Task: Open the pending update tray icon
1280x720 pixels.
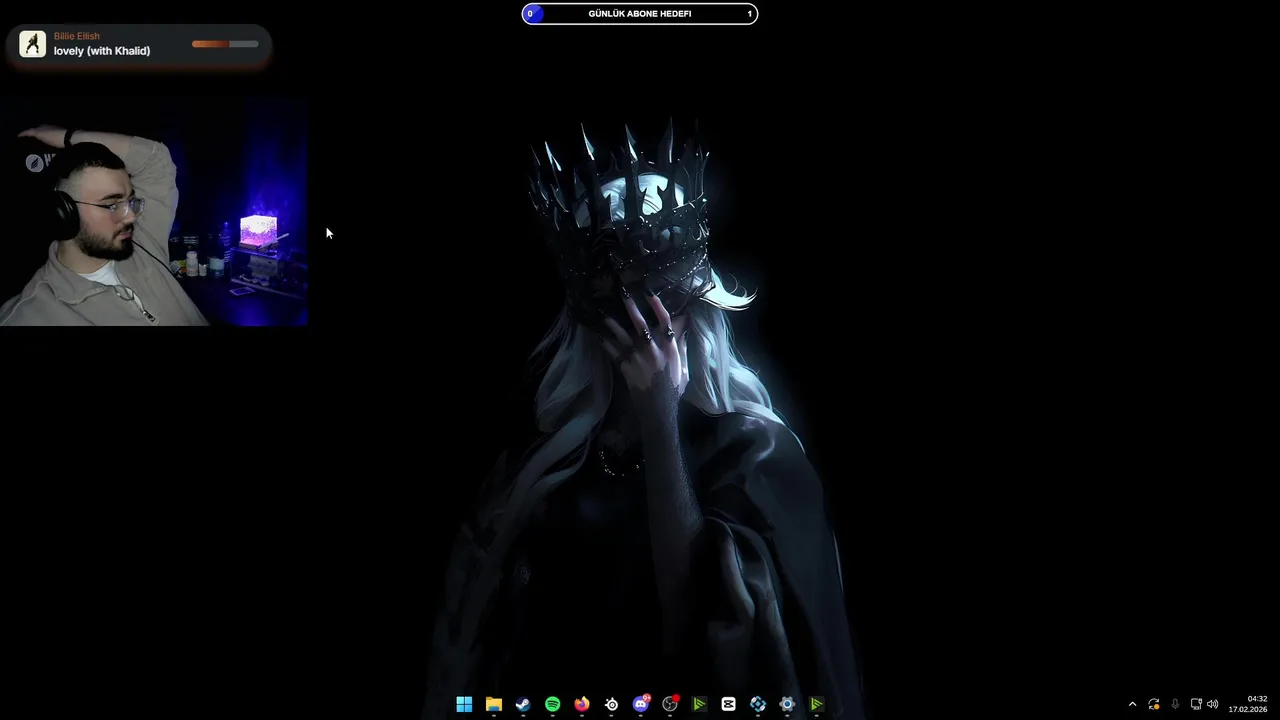Action: [1154, 704]
